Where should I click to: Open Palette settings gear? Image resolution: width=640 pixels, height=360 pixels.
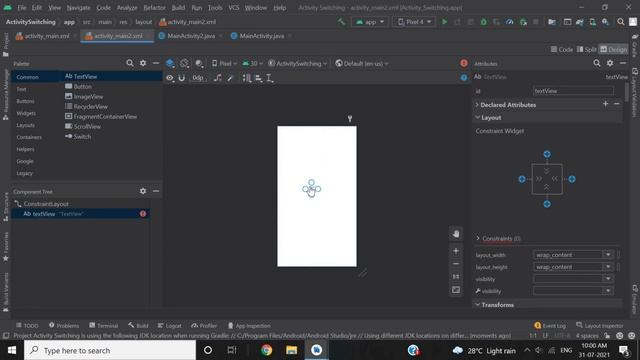click(x=143, y=63)
